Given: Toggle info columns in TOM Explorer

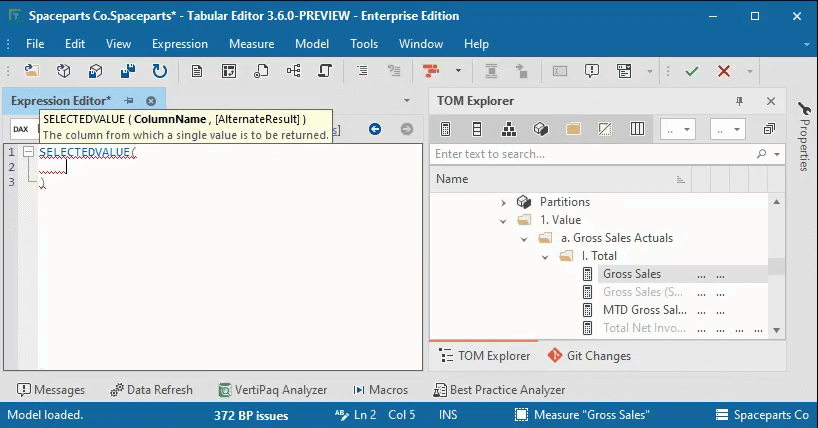Looking at the screenshot, I should coord(637,129).
